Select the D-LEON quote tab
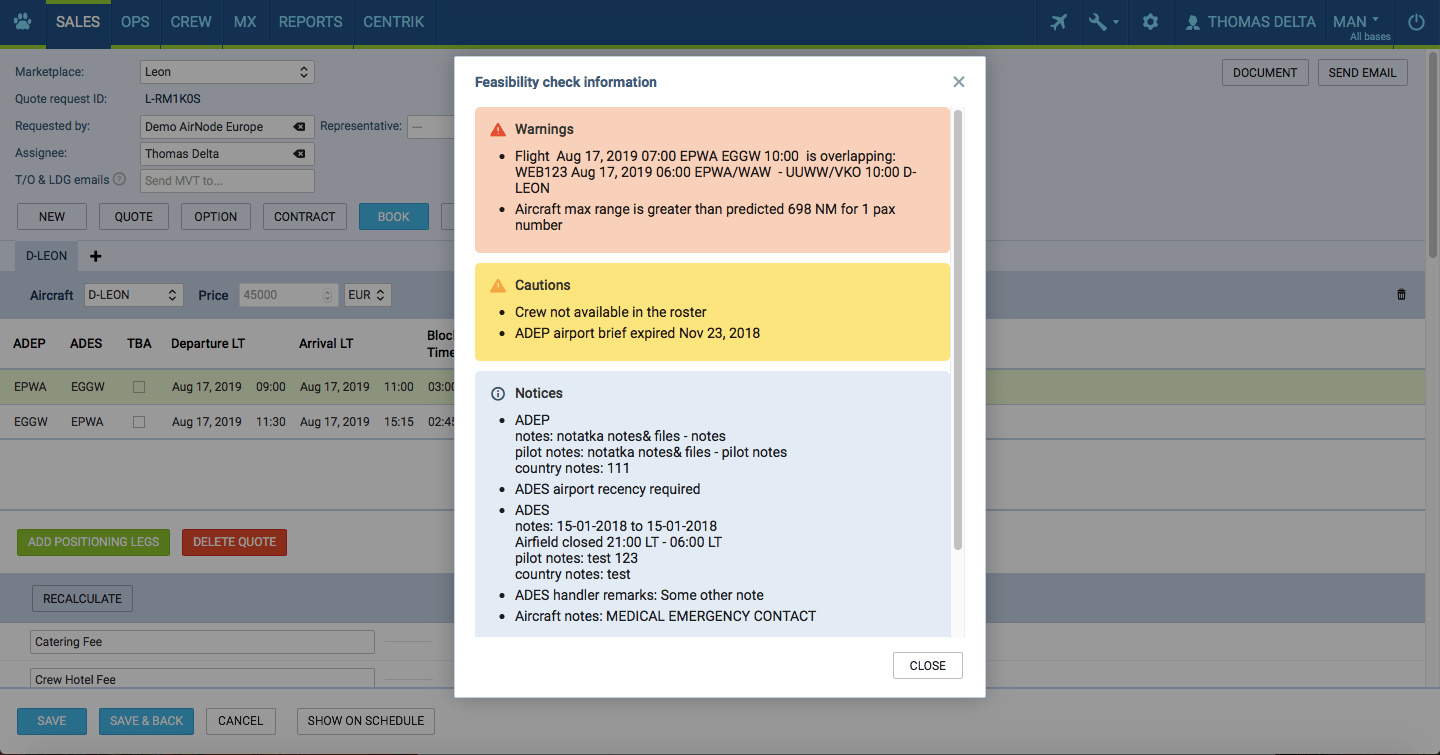The width and height of the screenshot is (1440, 755). (45, 256)
